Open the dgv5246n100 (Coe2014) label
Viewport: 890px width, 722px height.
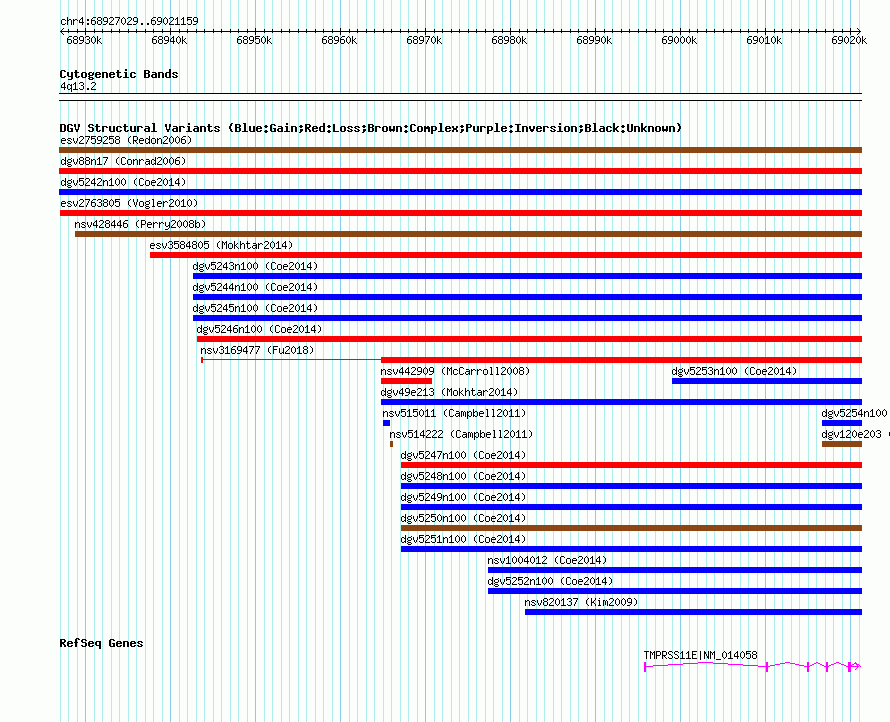(x=259, y=329)
